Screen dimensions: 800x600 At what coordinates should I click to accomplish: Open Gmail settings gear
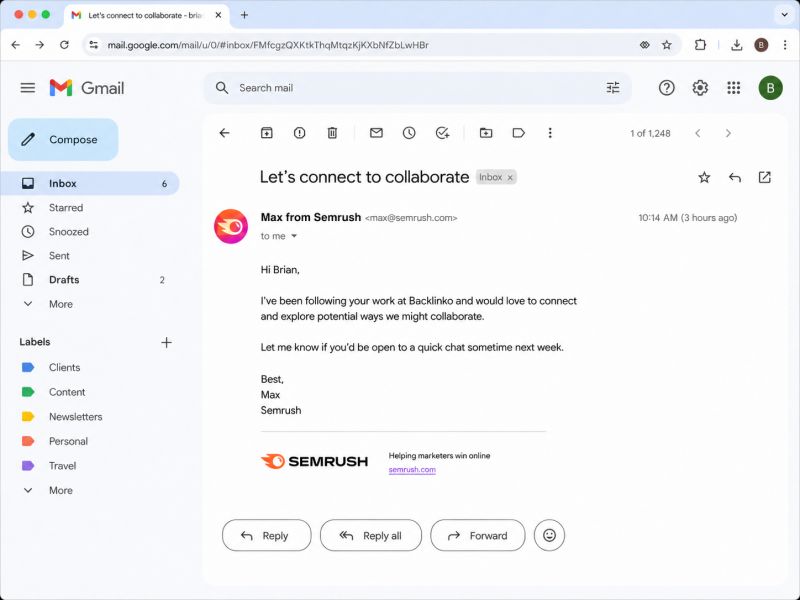[x=700, y=88]
